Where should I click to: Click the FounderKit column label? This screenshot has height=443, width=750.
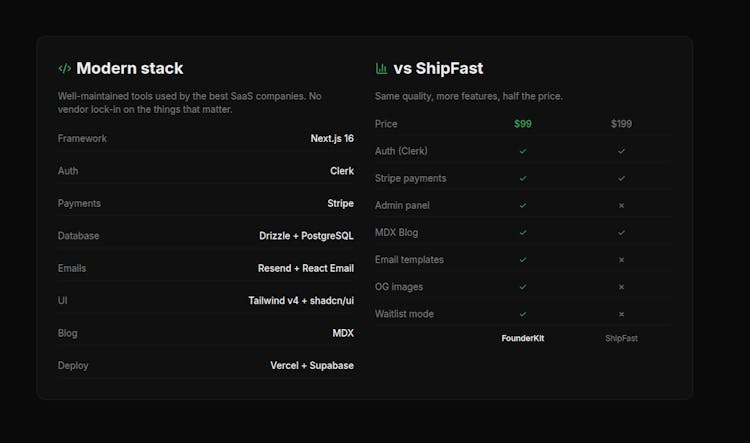523,338
